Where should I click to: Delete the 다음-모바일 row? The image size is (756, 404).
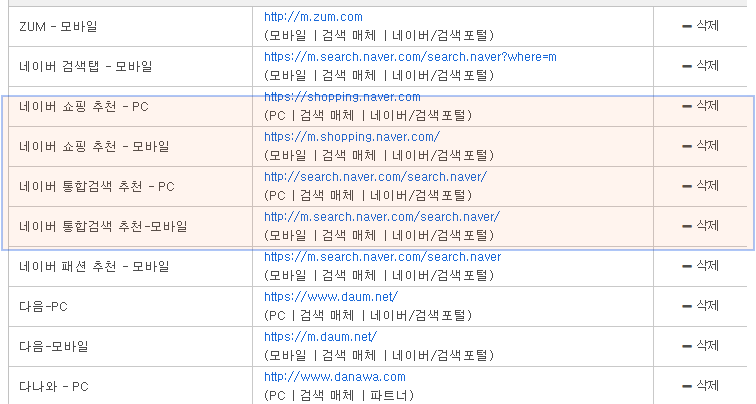[701, 346]
